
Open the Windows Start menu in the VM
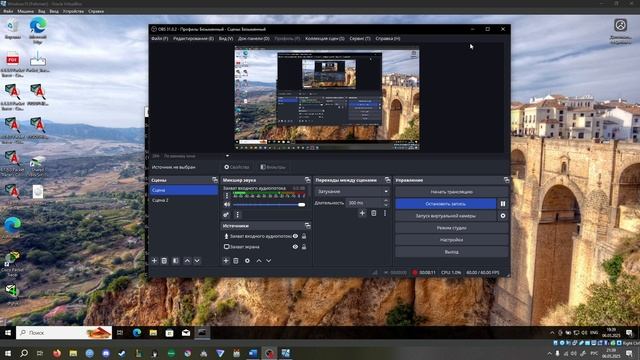pyautogui.click(x=8, y=333)
